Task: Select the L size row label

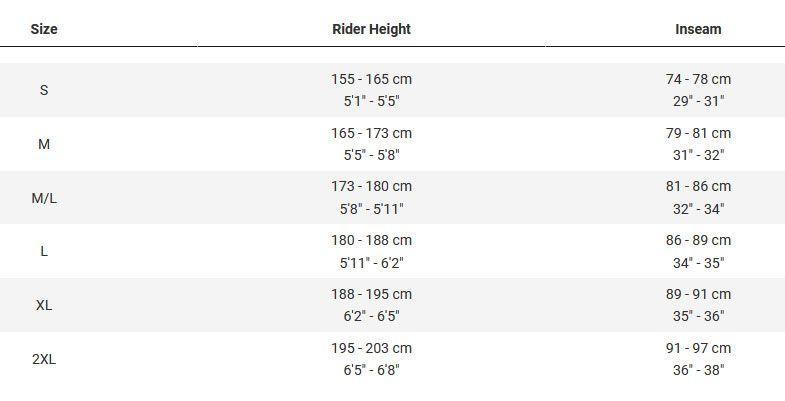Action: 44,252
